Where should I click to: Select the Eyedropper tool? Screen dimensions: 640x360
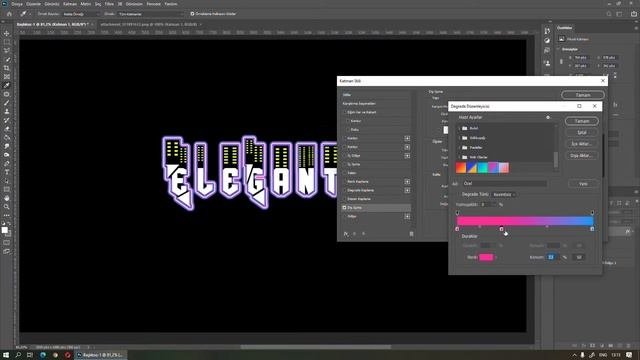[x=7, y=85]
